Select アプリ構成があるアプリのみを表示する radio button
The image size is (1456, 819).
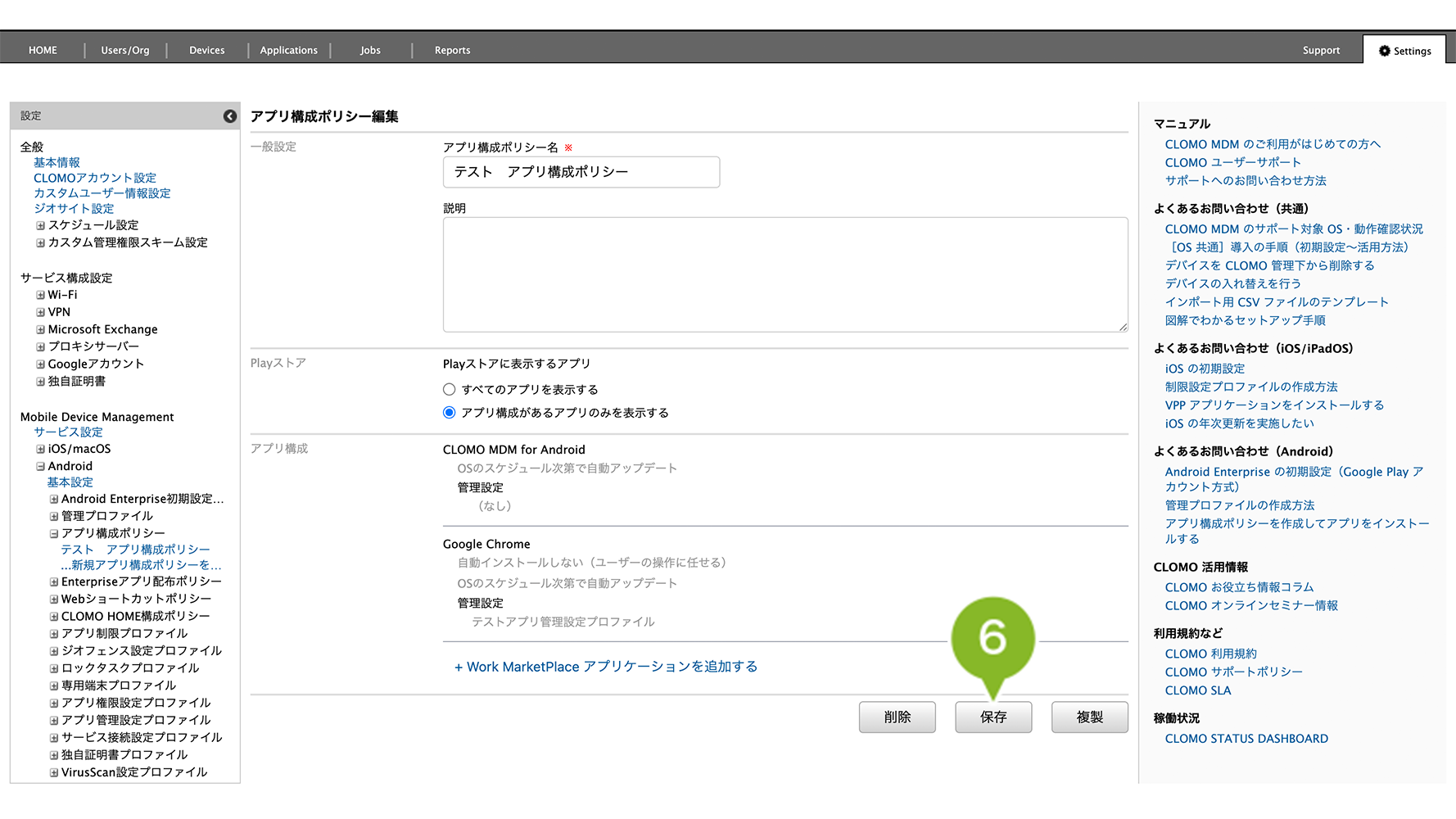(449, 413)
